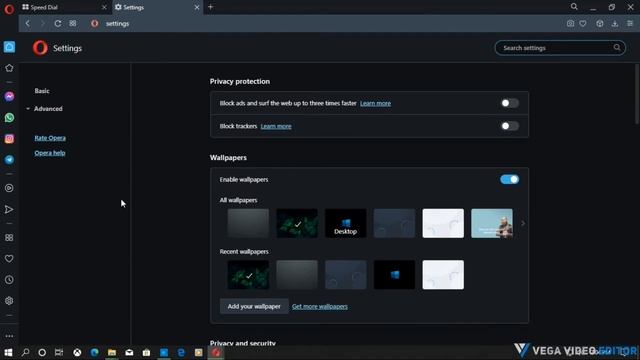
Task: Go back with the back arrow
Action: [x=28, y=24]
